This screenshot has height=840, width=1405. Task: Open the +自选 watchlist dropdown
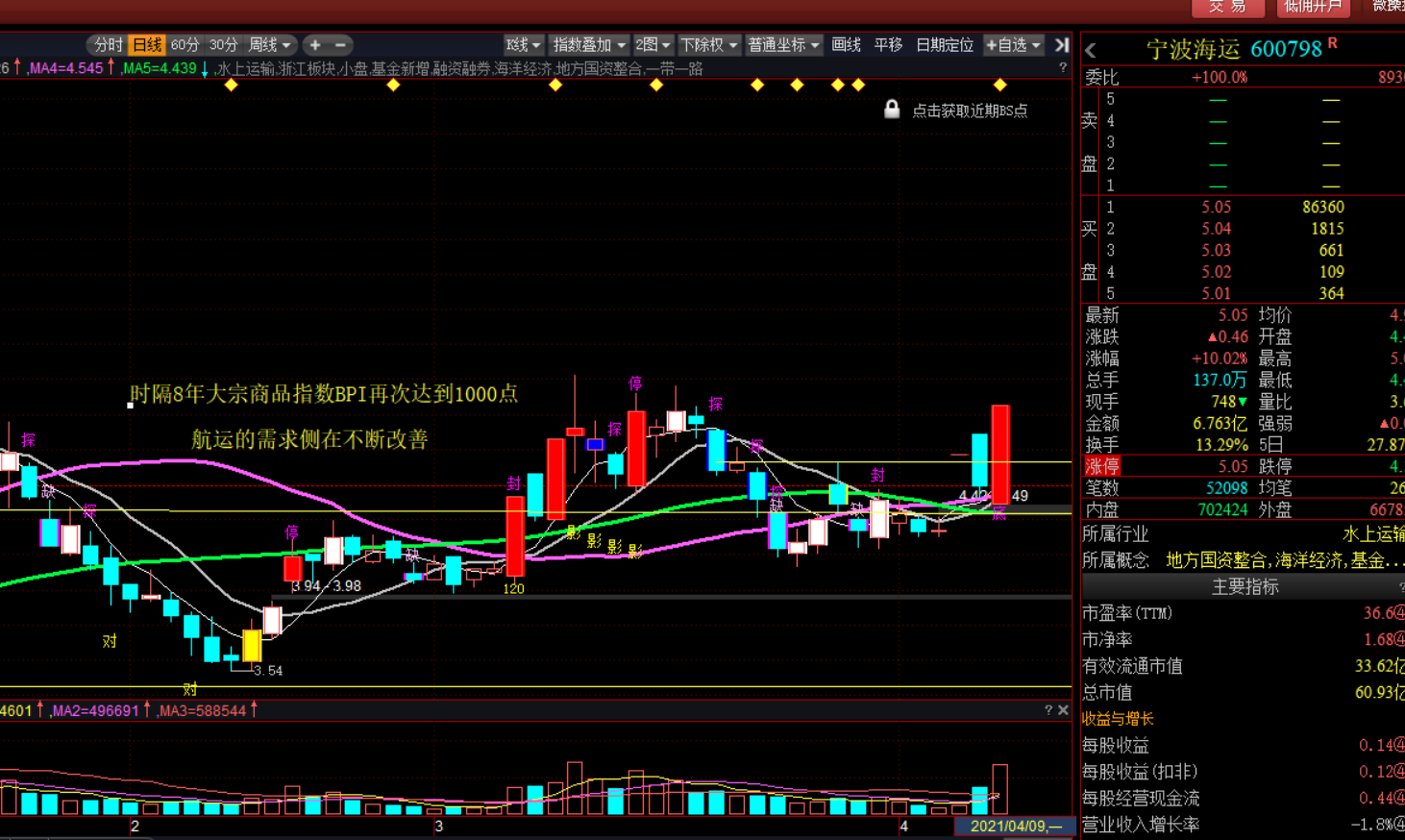click(1013, 45)
